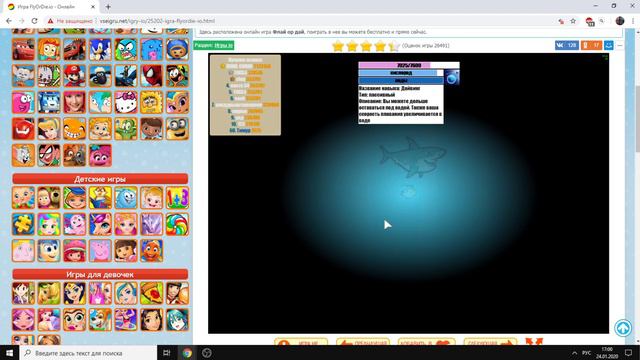This screenshot has height=360, width=640.
Task: Open the Windows notification center
Action: 629,353
